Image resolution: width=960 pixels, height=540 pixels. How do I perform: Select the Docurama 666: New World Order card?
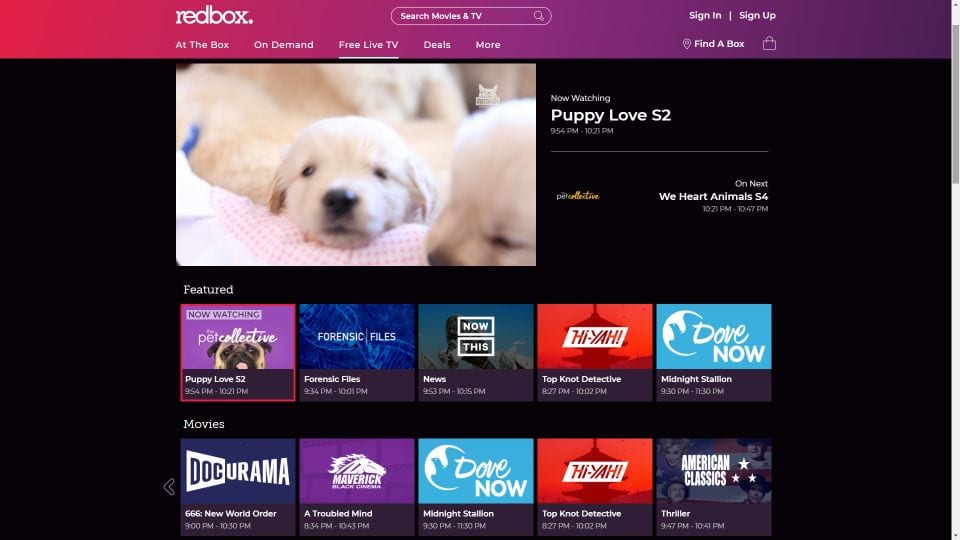pos(238,487)
